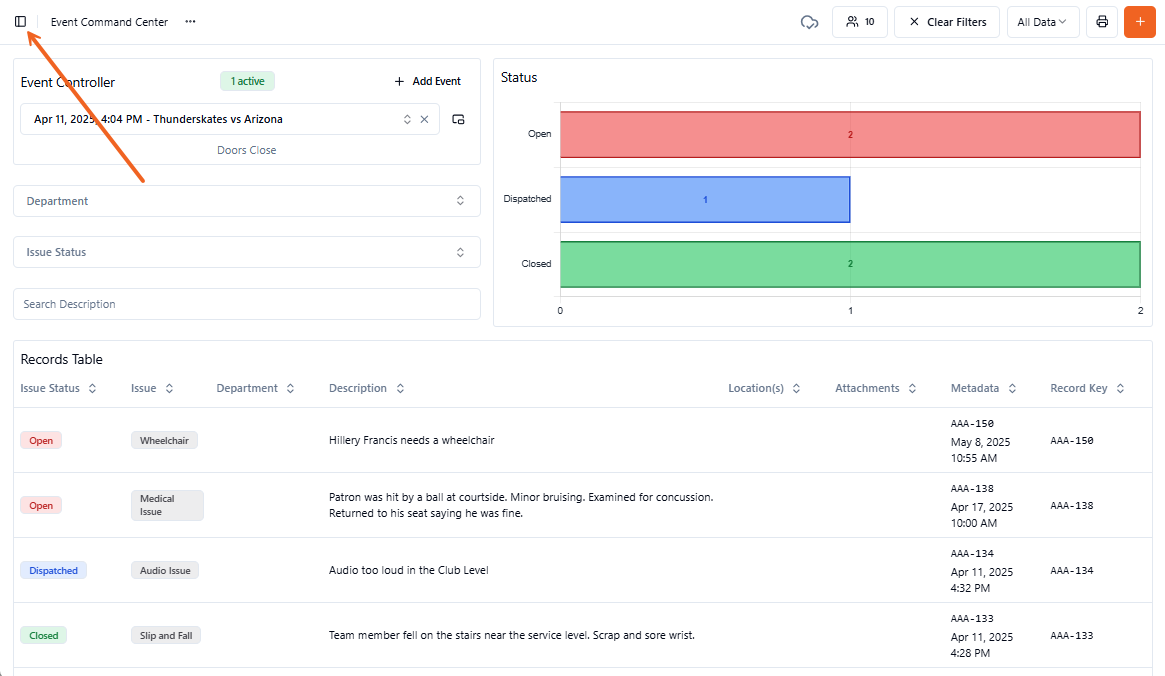
Task: Clear the selected event with X icon
Action: coord(424,119)
